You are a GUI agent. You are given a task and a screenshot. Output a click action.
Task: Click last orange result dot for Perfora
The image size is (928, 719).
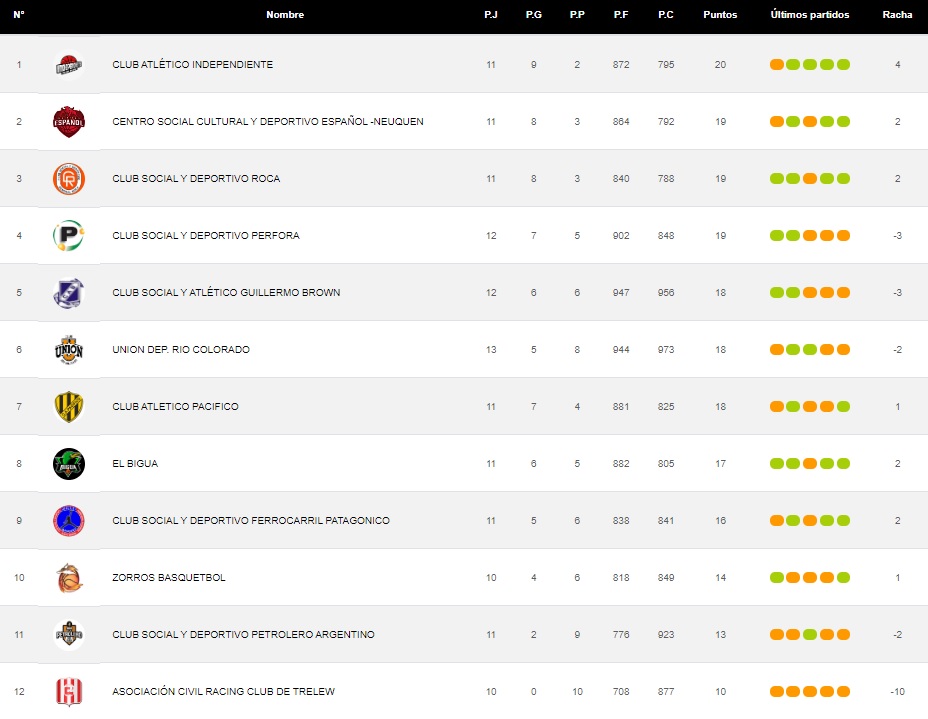tap(843, 236)
